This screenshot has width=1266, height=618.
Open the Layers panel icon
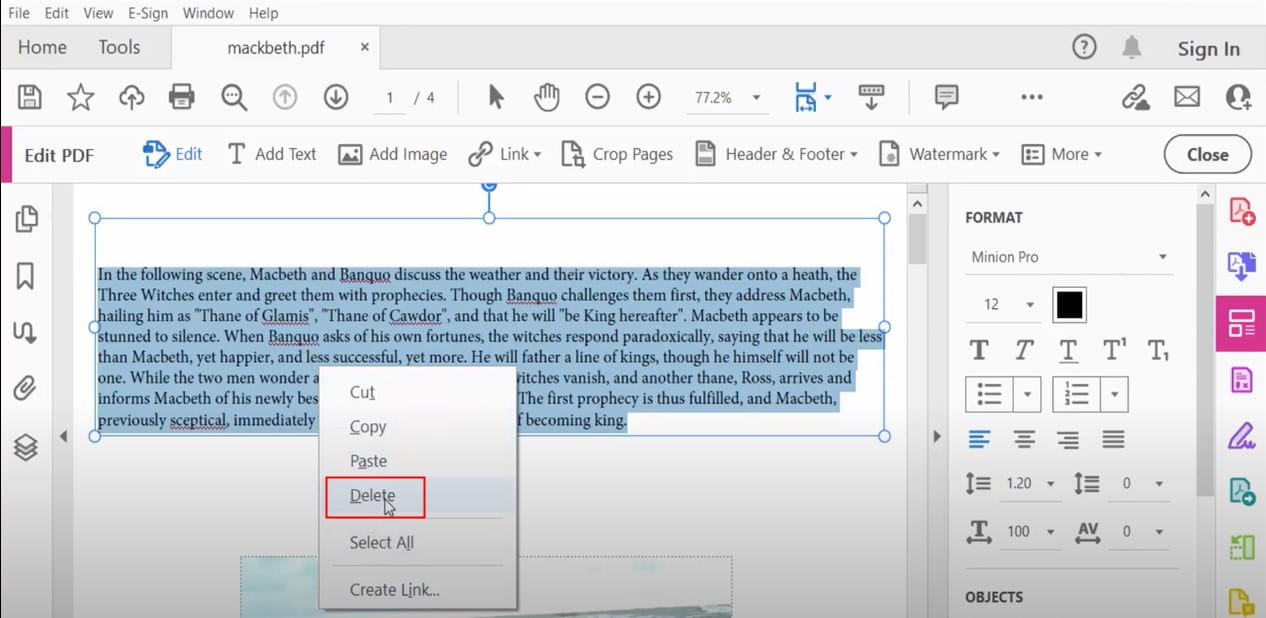click(26, 447)
